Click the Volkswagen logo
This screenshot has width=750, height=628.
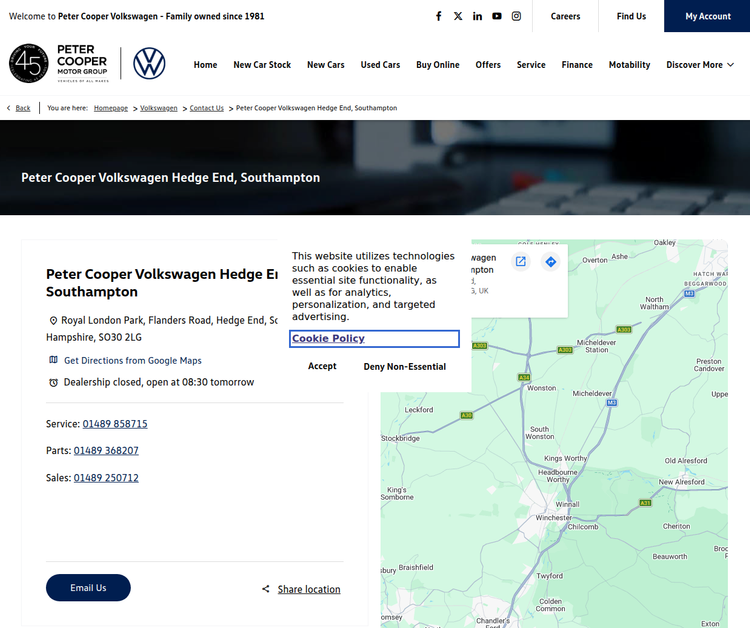(149, 63)
